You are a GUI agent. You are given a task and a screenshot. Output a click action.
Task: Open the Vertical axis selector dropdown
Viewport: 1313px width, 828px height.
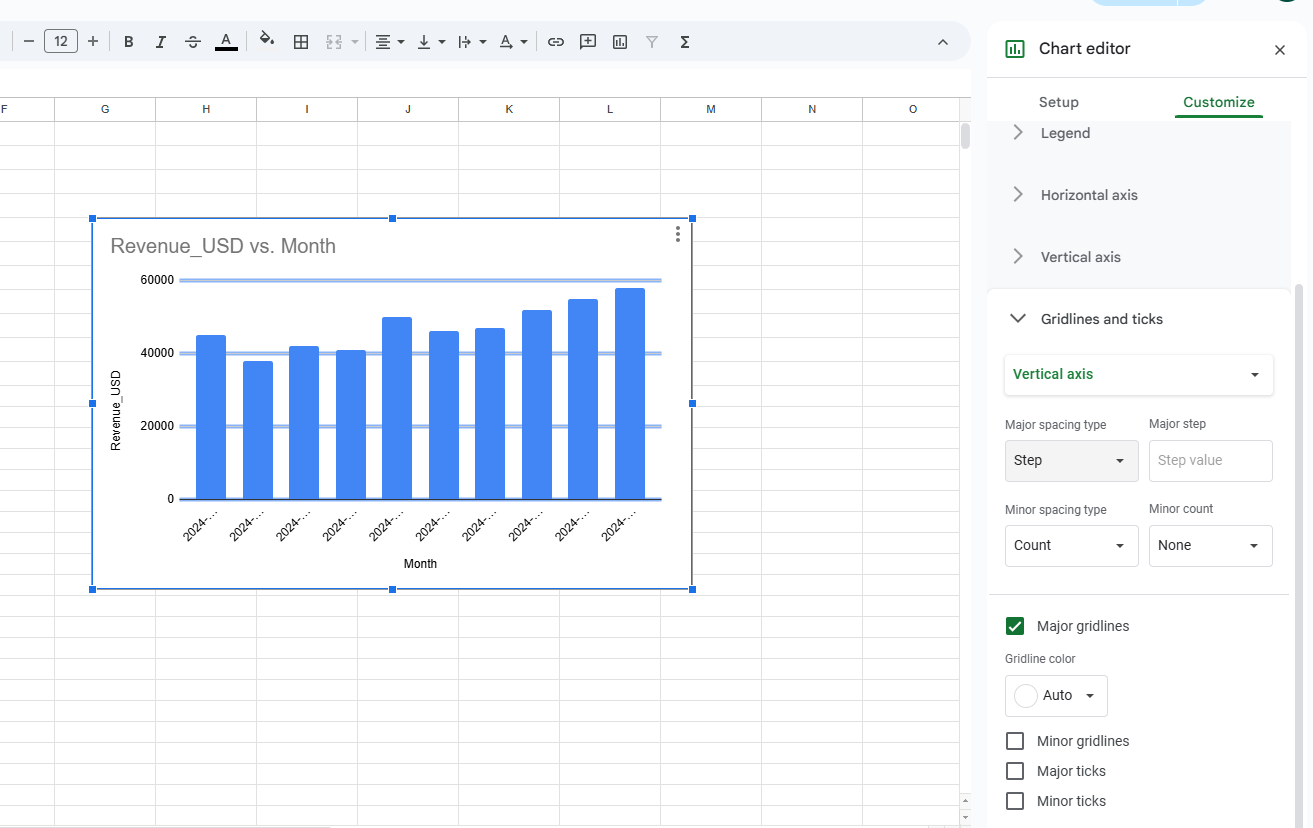click(1138, 374)
